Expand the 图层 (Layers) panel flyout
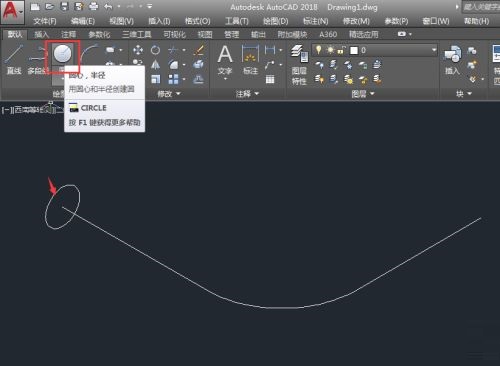Screen dimensions: 500x366 coord(363,94)
